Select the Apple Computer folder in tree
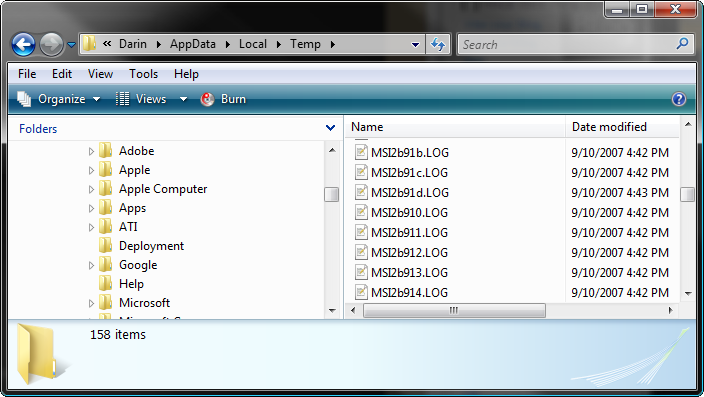704x397 pixels. pyautogui.click(x=163, y=189)
